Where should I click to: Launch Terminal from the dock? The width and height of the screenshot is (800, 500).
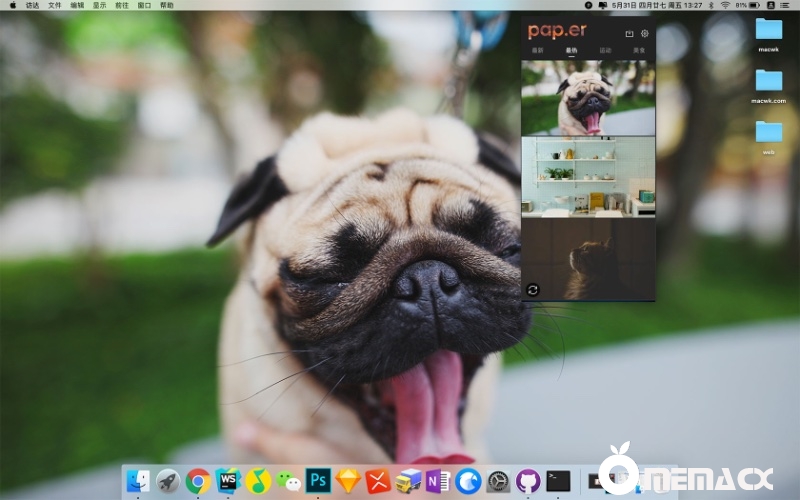(x=558, y=481)
